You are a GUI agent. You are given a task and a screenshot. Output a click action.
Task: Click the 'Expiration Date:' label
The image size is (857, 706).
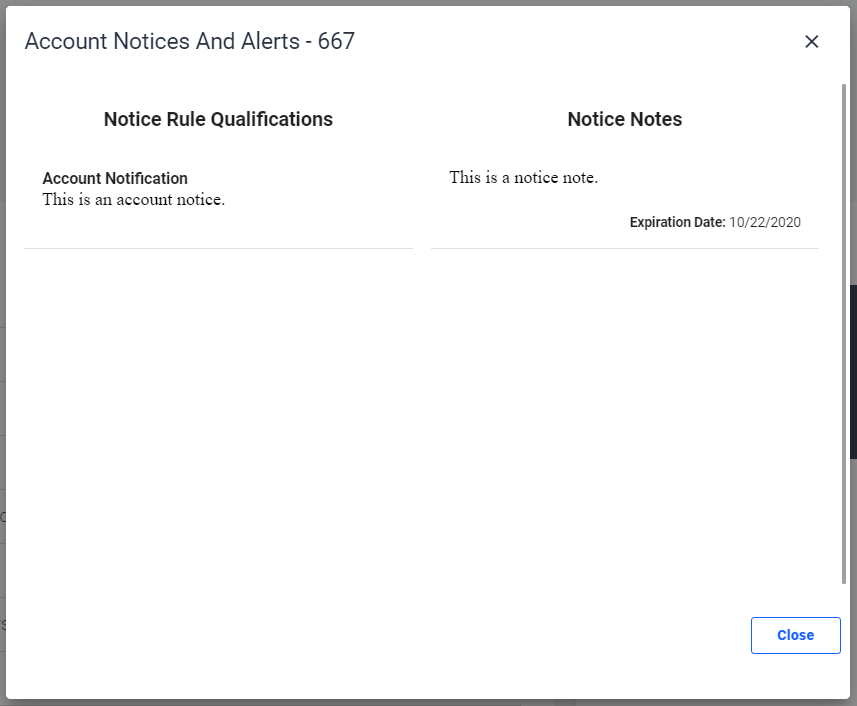click(677, 222)
